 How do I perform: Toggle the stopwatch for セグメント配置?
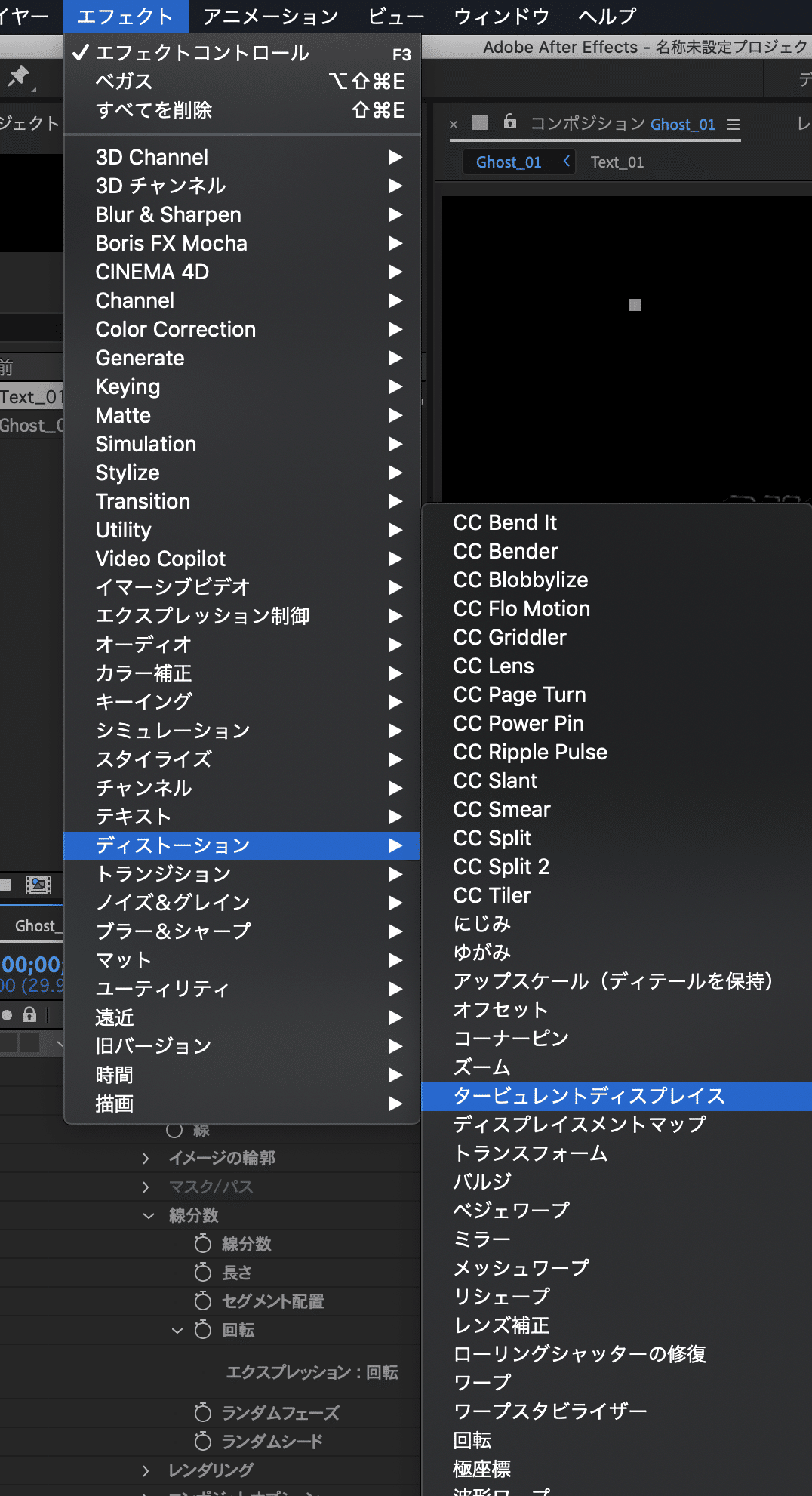coord(202,1301)
